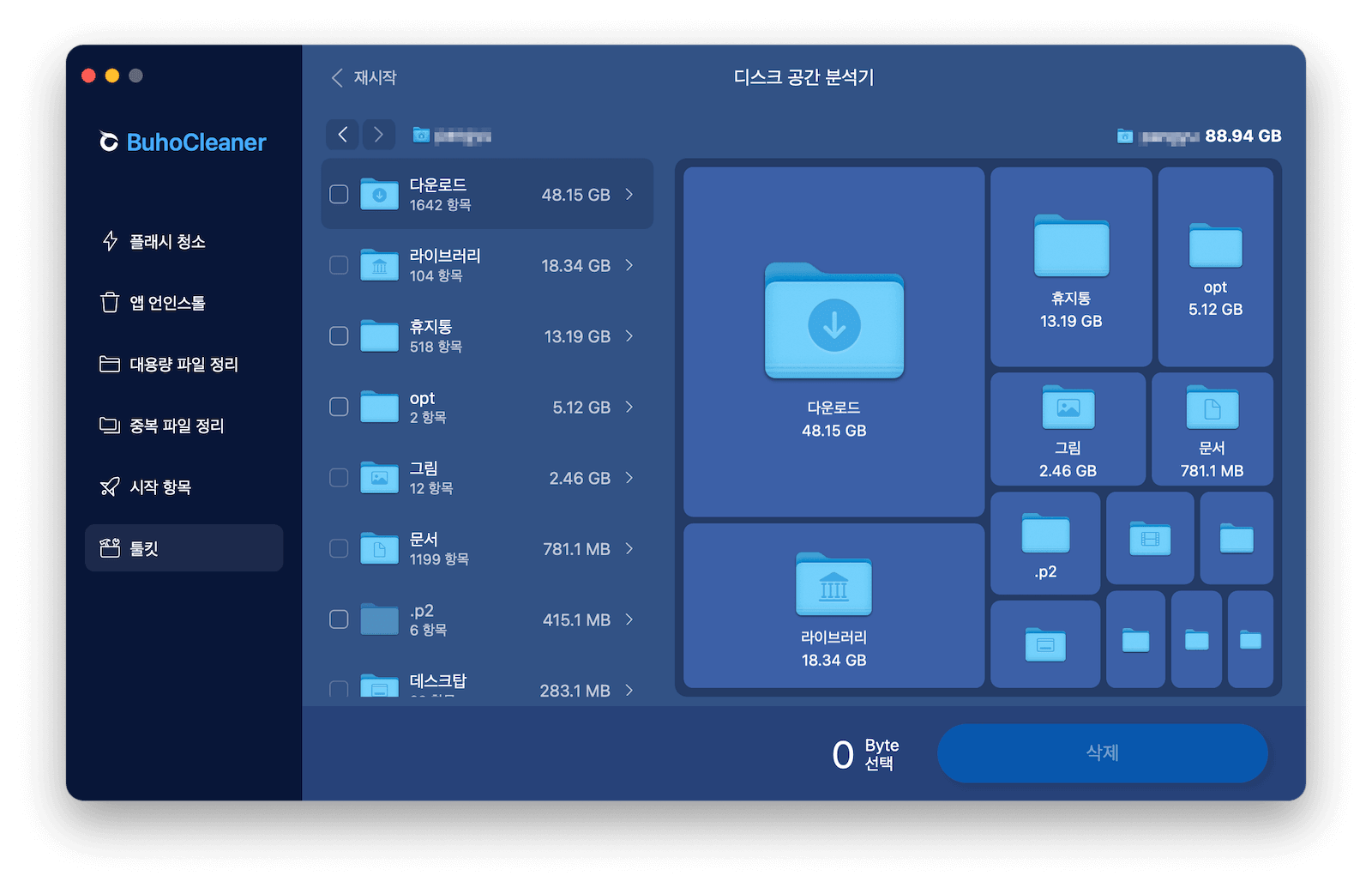Screen dimensions: 1372x888
Task: Expand 그림 with its chevron arrow
Action: click(629, 477)
